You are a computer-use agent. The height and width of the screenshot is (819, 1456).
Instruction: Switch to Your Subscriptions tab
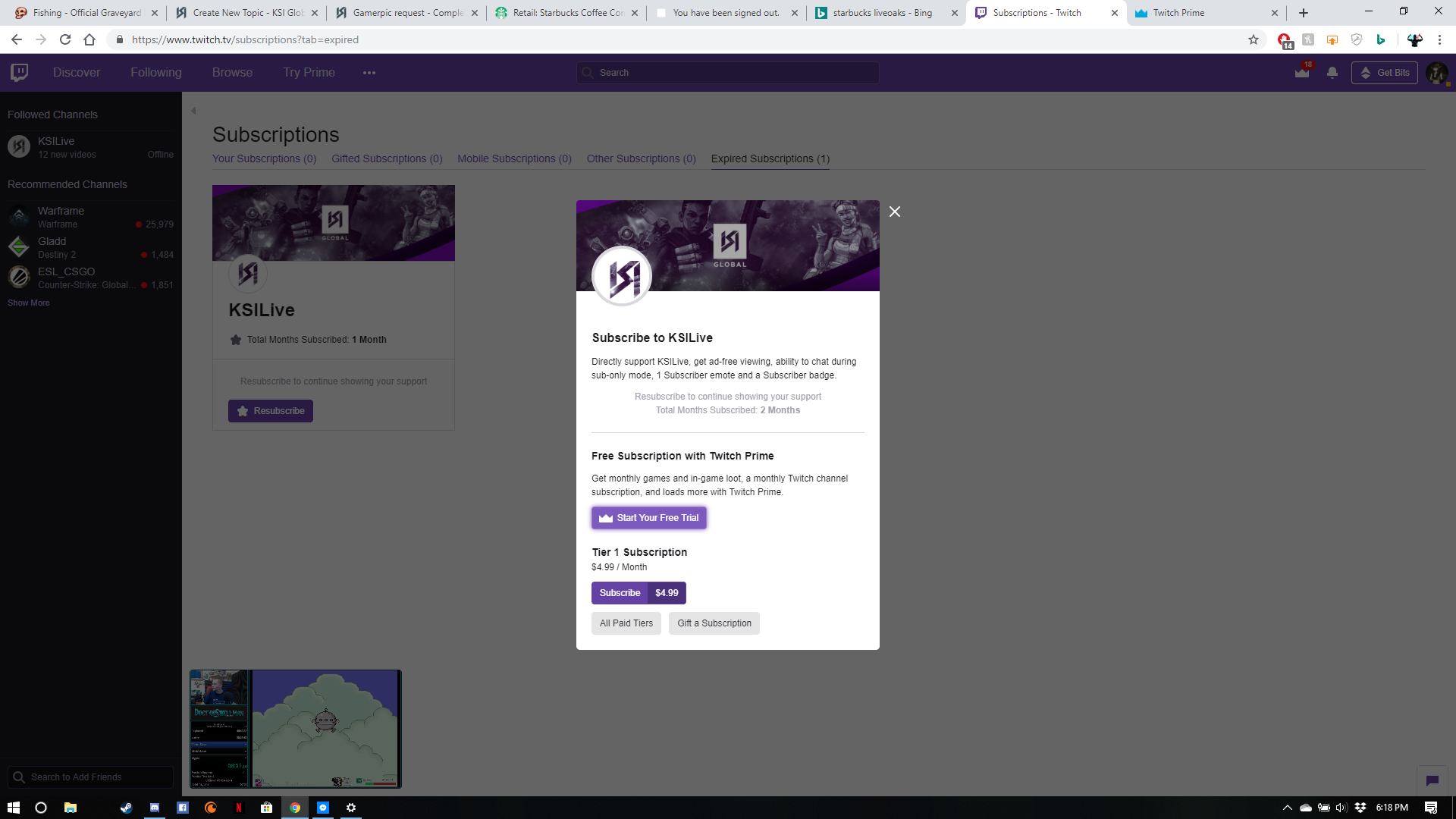[x=264, y=158]
